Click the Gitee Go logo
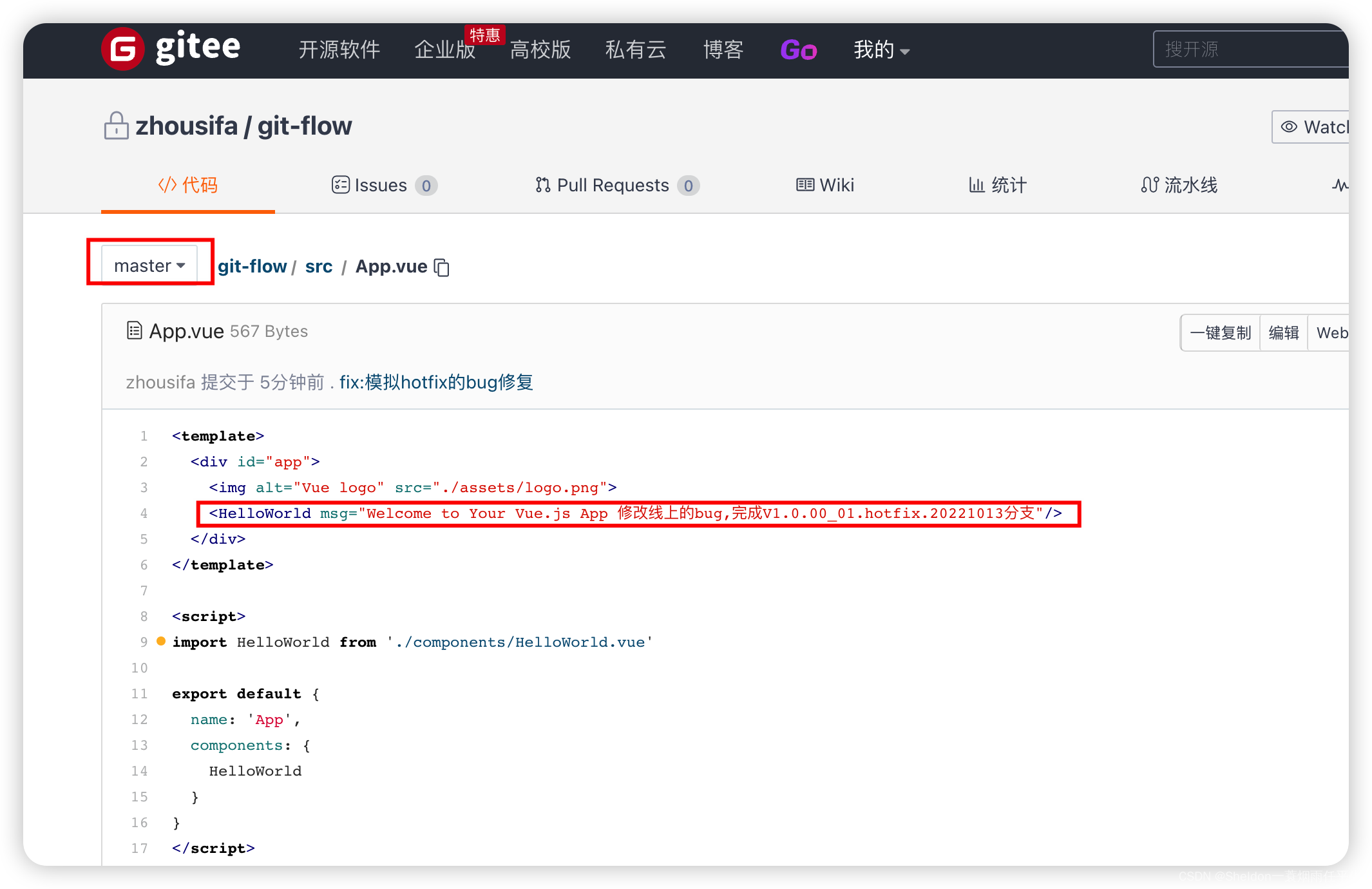This screenshot has height=889, width=1372. 799,50
